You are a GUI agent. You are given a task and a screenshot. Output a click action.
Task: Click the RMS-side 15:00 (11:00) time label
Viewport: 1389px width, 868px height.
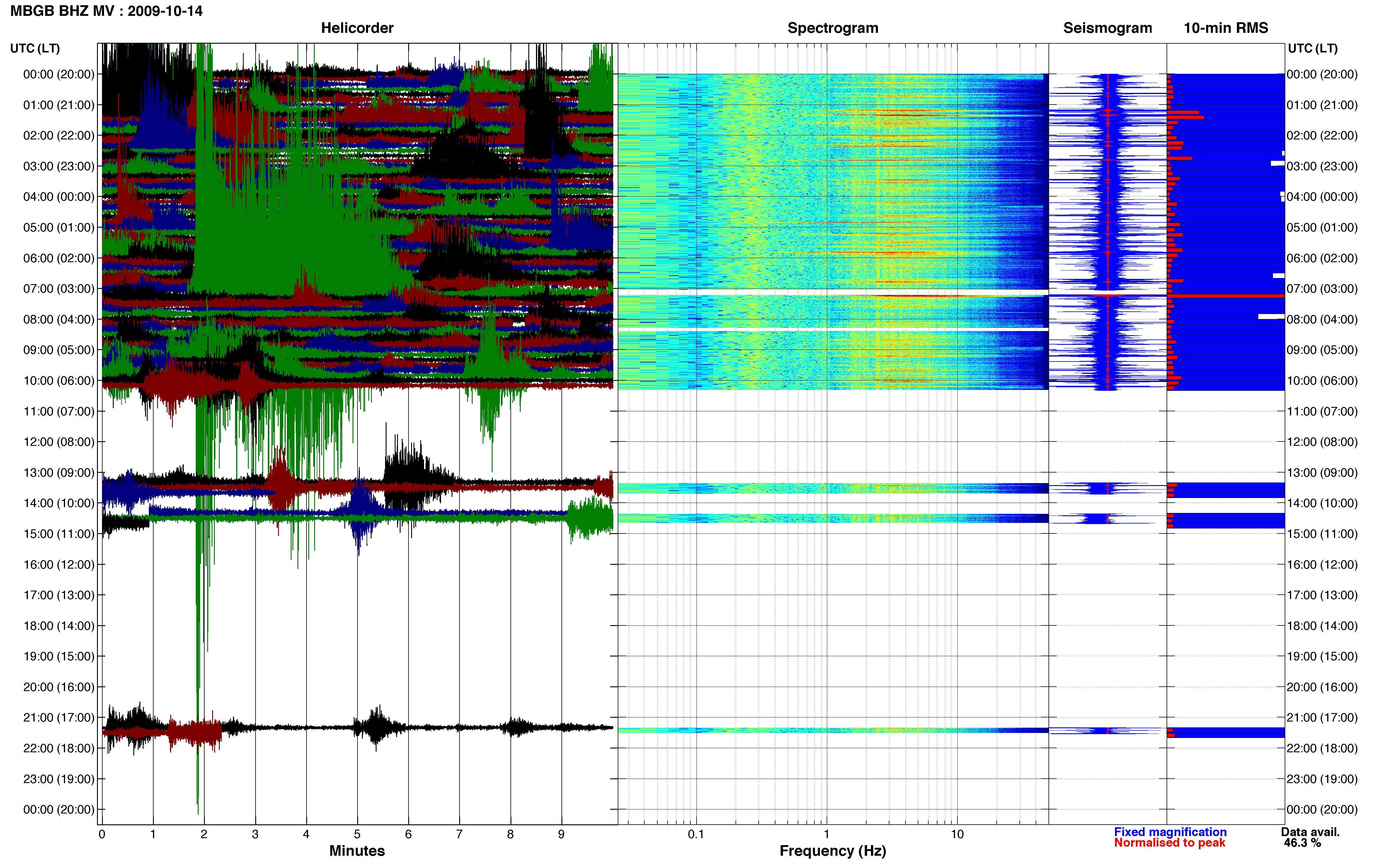[x=1322, y=534]
